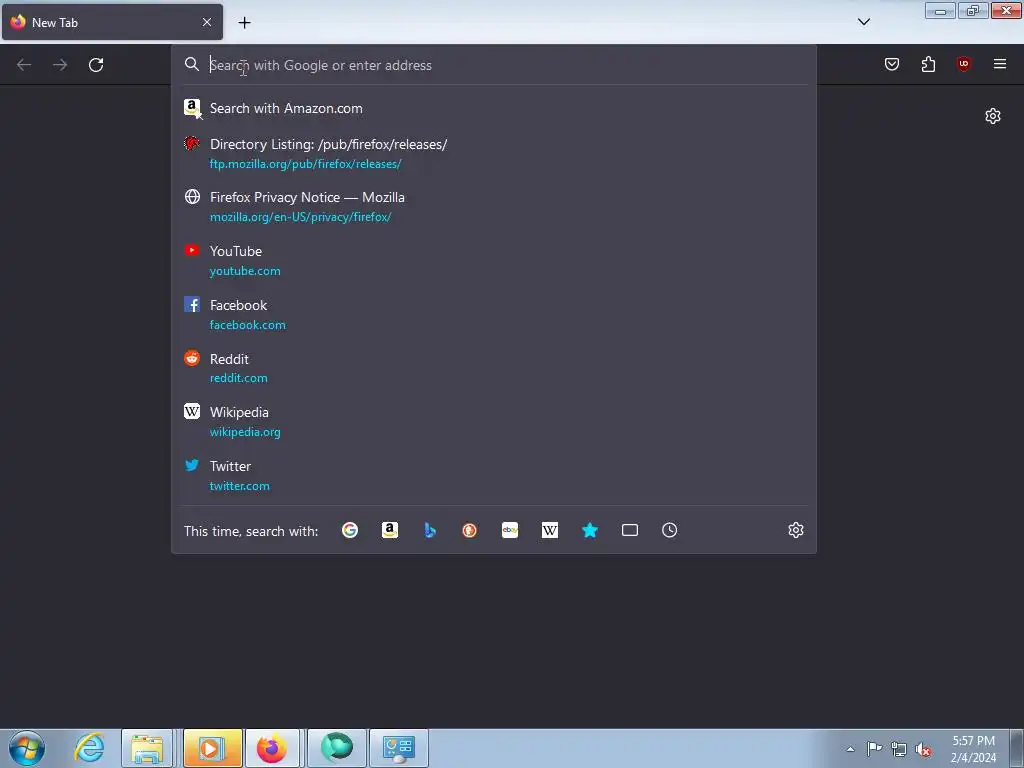
Task: Choose Amazon icon in one-off search row
Action: [x=390, y=530]
